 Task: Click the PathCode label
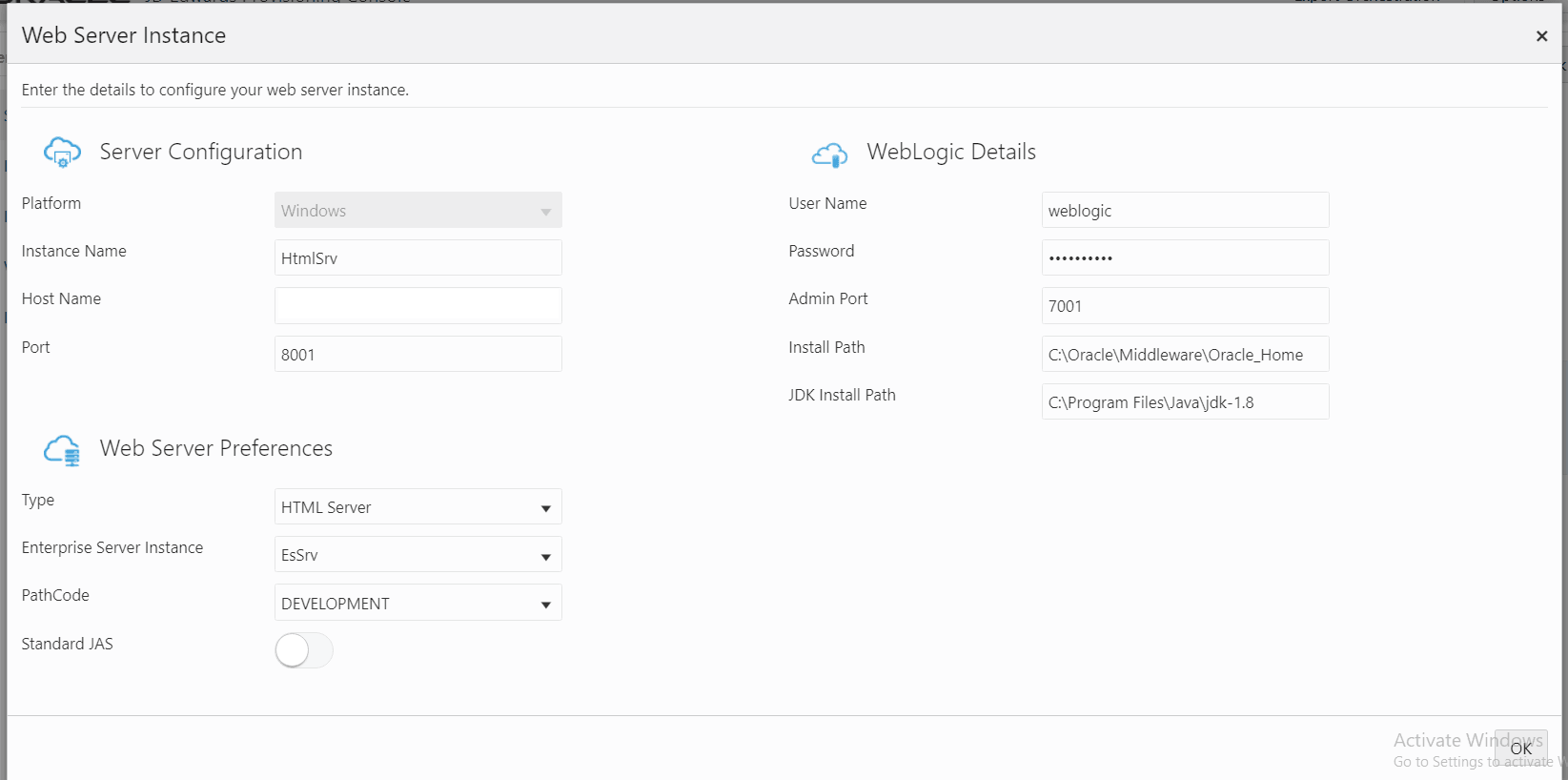pyautogui.click(x=55, y=595)
